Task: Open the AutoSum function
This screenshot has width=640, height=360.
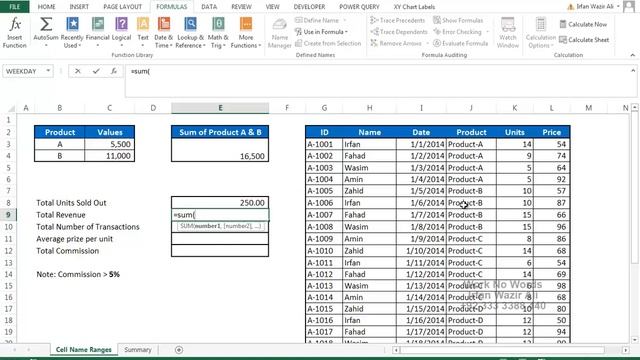Action: click(46, 33)
